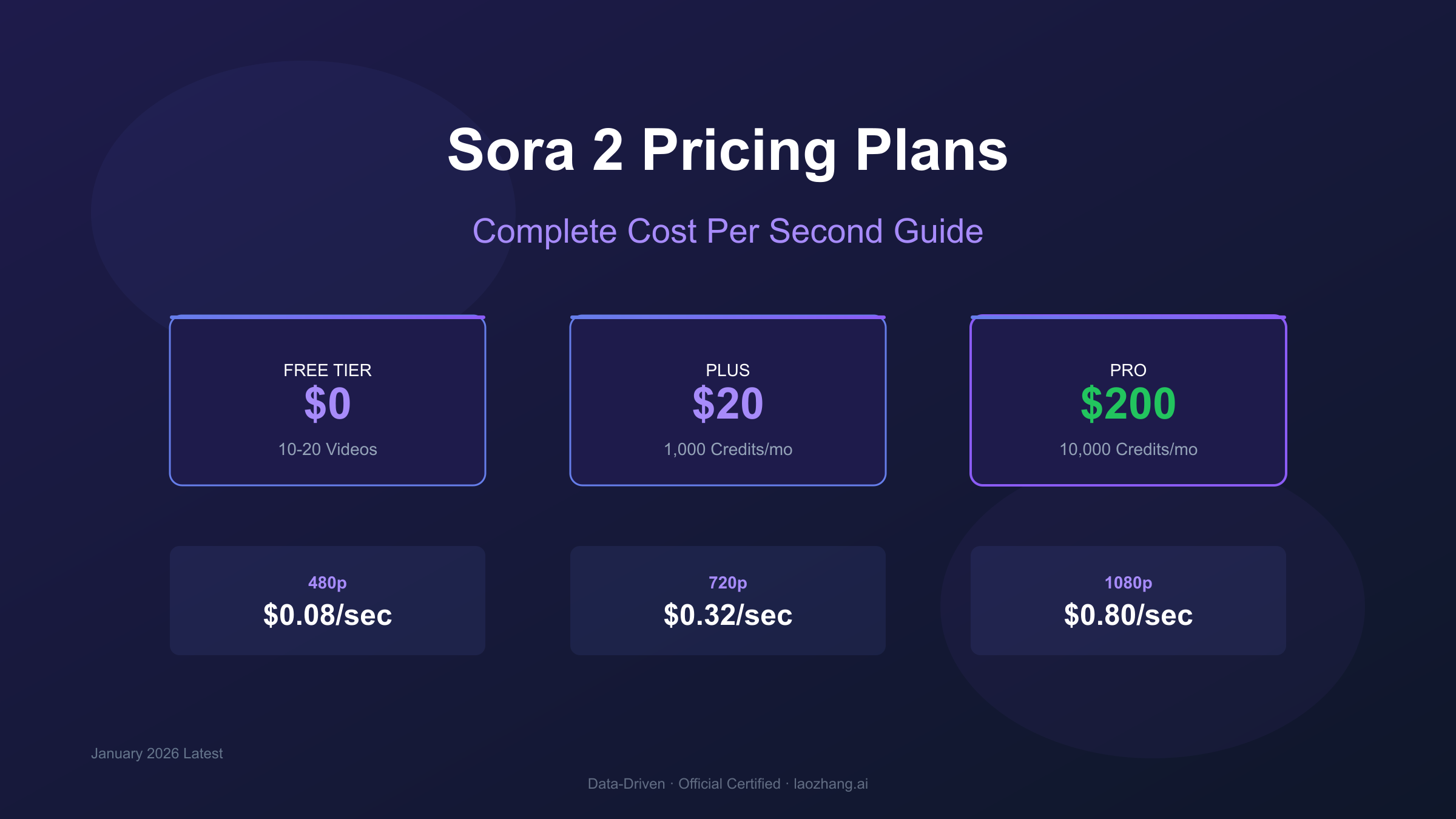Select the 480p resolution label

(x=327, y=583)
